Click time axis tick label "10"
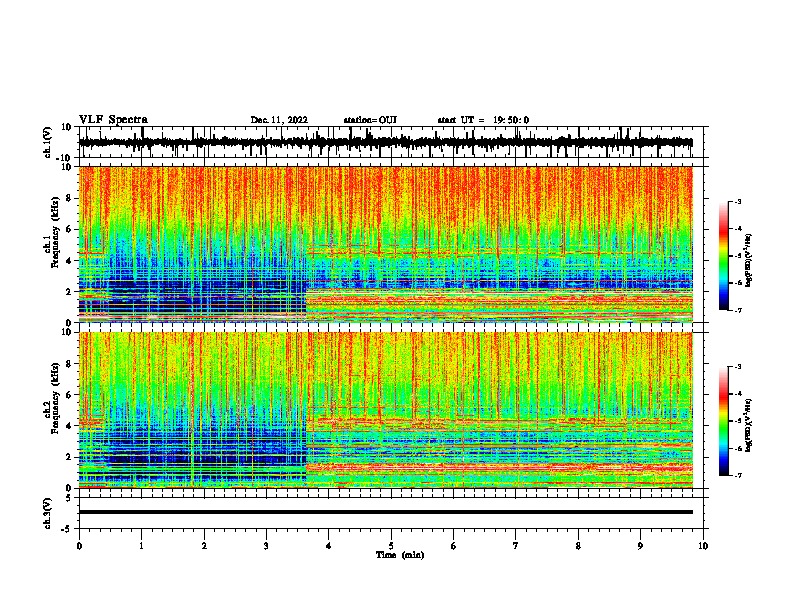 703,546
